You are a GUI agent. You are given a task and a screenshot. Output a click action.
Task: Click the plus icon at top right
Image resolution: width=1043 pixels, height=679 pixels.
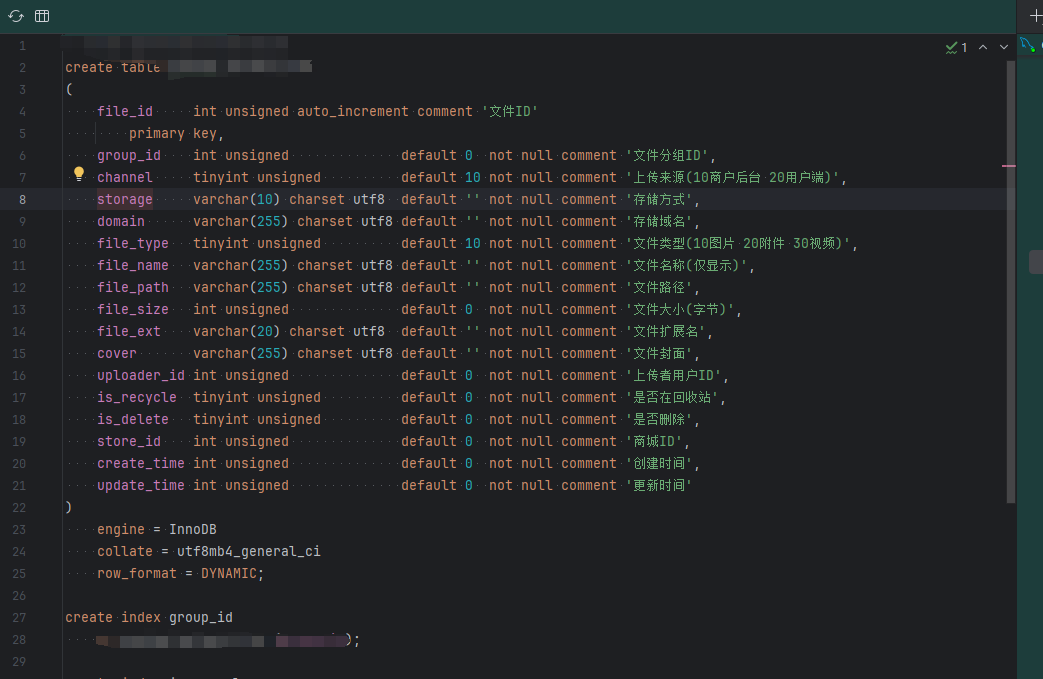1035,16
